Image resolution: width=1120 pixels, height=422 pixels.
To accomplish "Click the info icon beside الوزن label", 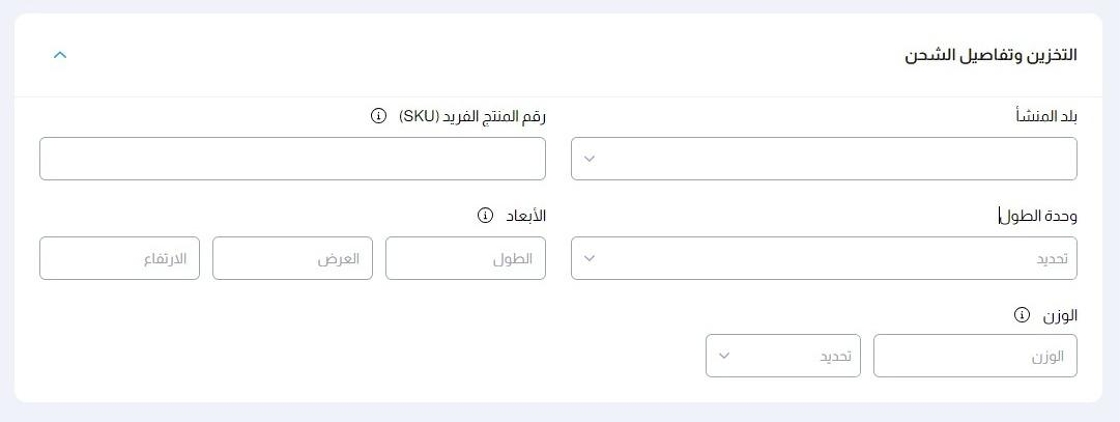I will point(1021,316).
